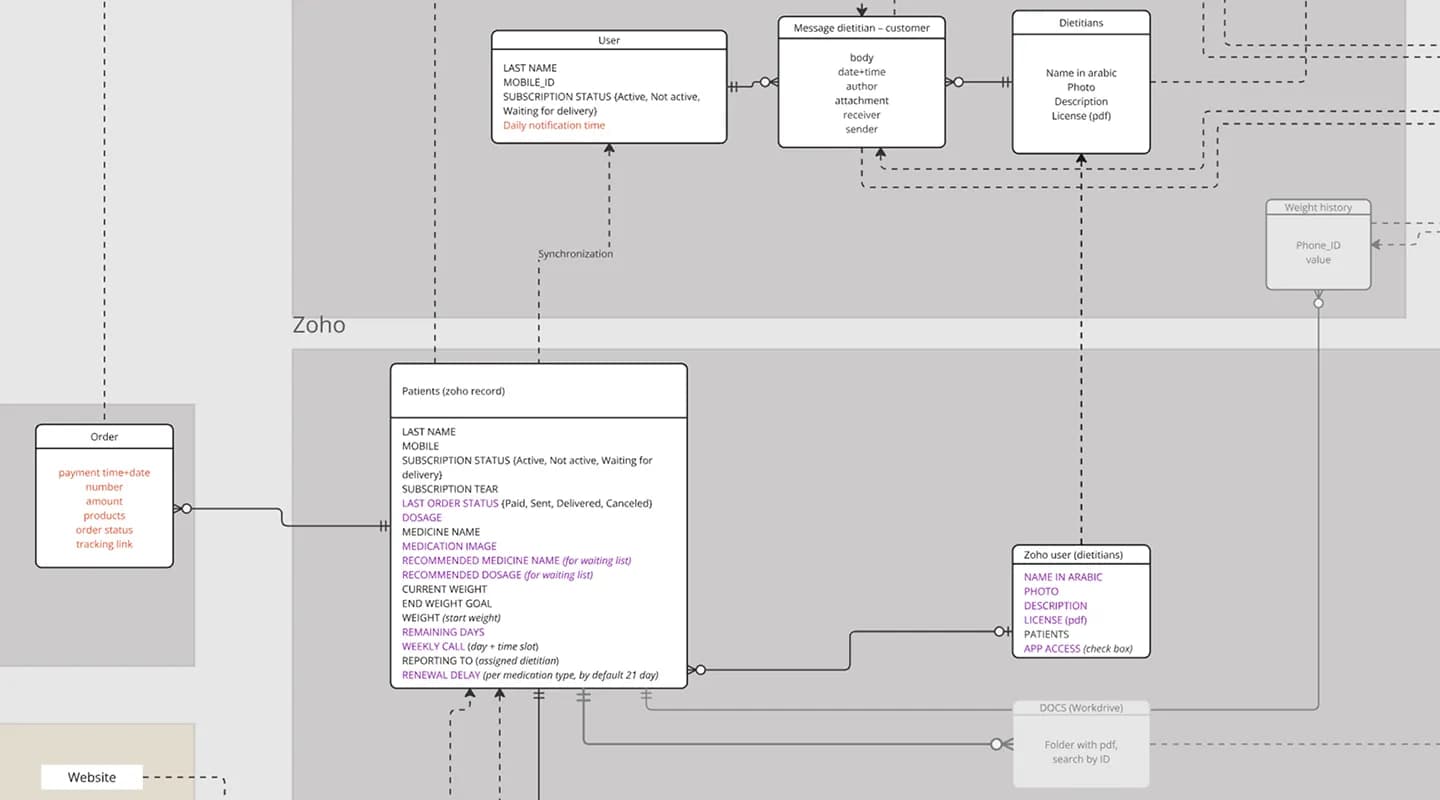Screen dimensions: 1440x800
Task: Click License (pdf) in Dietitians entity
Action: pos(1081,116)
